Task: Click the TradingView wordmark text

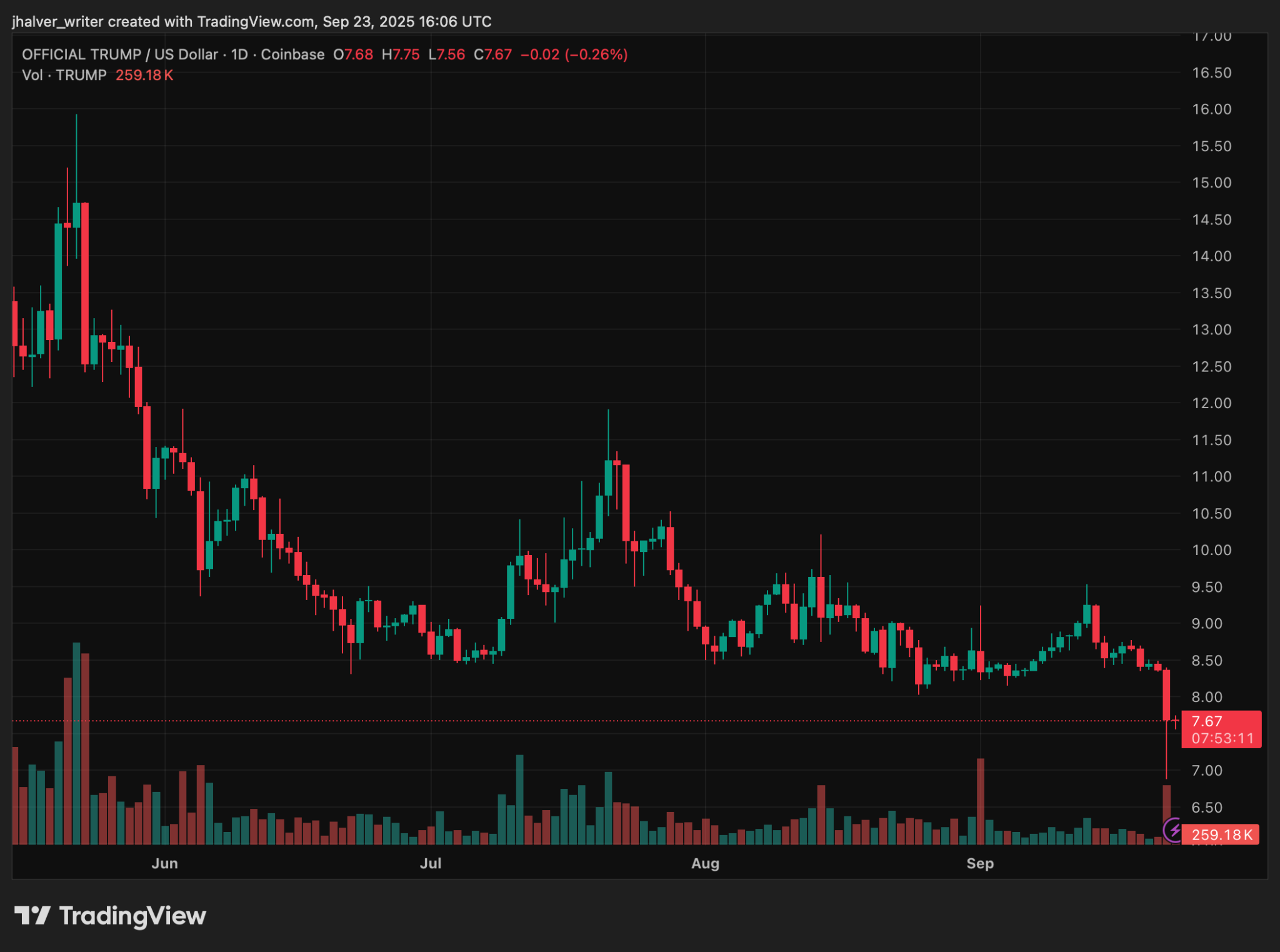Action: pyautogui.click(x=132, y=916)
